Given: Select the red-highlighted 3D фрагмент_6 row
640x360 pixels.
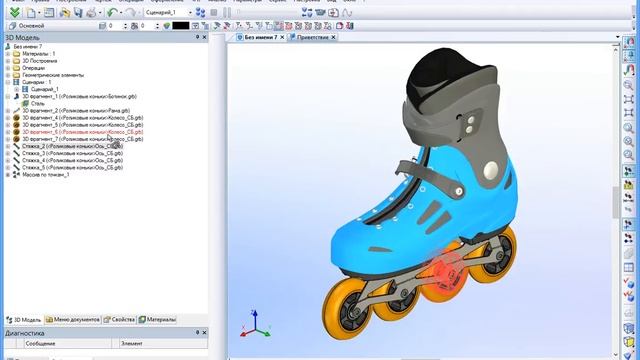Looking at the screenshot, I should click(x=82, y=132).
